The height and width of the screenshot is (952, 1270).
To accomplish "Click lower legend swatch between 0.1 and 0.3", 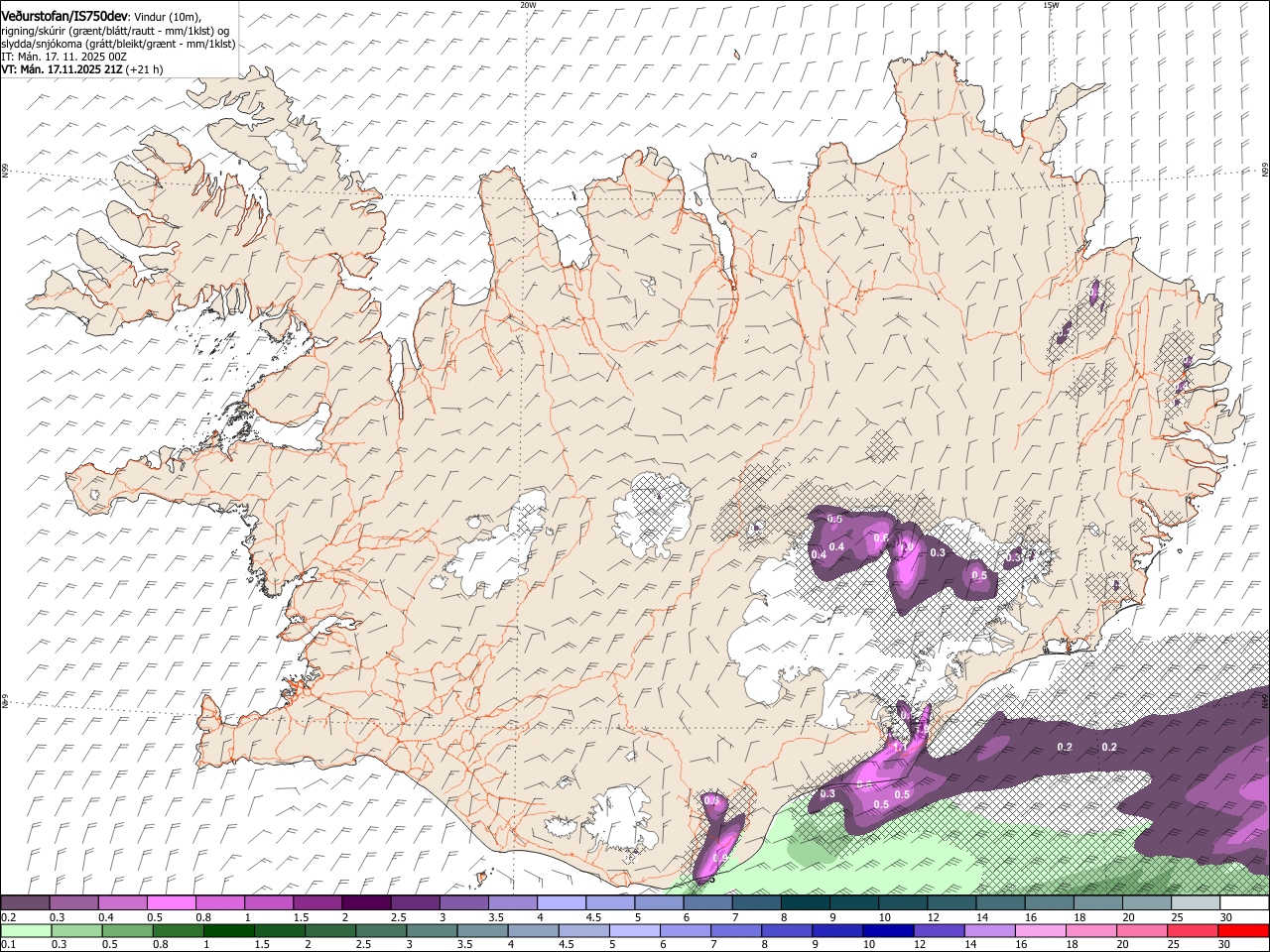I will 27,931.
